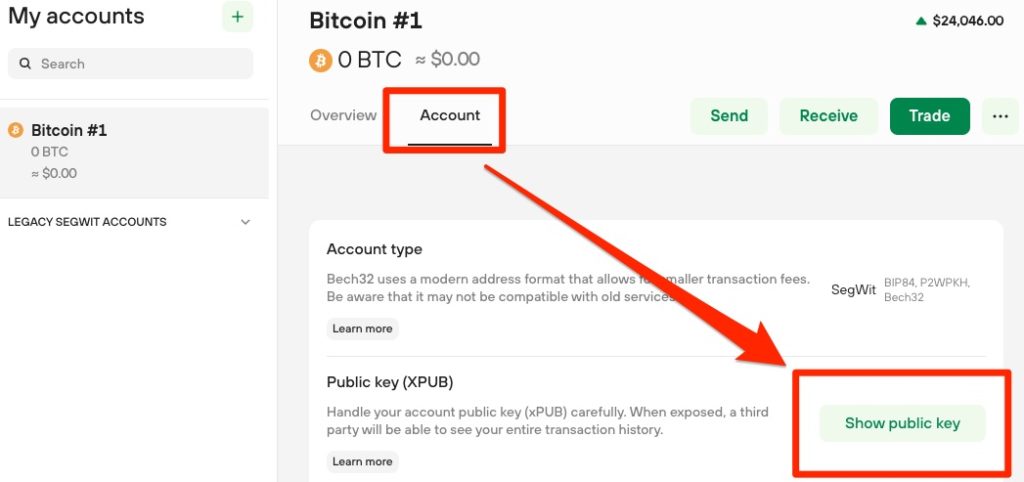
Task: Open the Receive dialog
Action: pyautogui.click(x=829, y=116)
